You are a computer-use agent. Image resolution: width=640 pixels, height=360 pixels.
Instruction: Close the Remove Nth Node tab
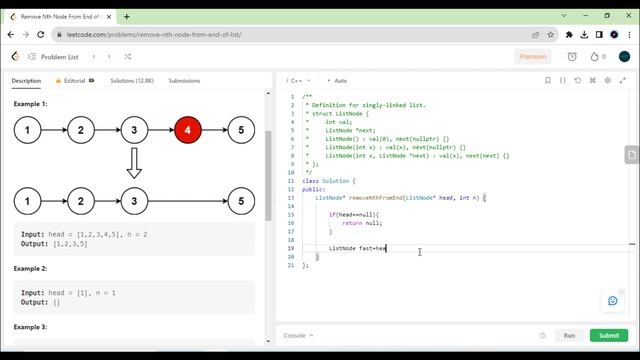109,17
